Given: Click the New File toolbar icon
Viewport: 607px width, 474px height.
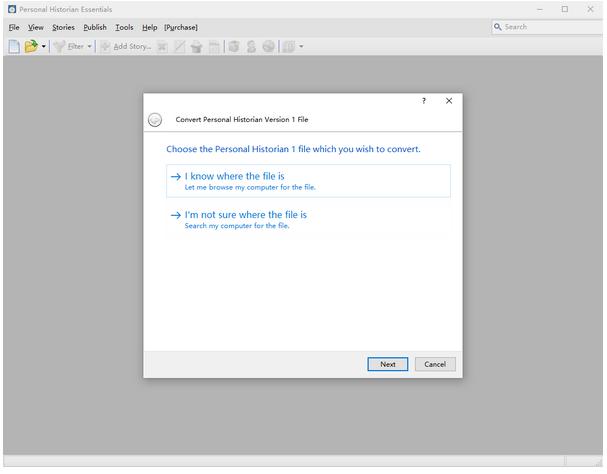Looking at the screenshot, I should pos(14,46).
